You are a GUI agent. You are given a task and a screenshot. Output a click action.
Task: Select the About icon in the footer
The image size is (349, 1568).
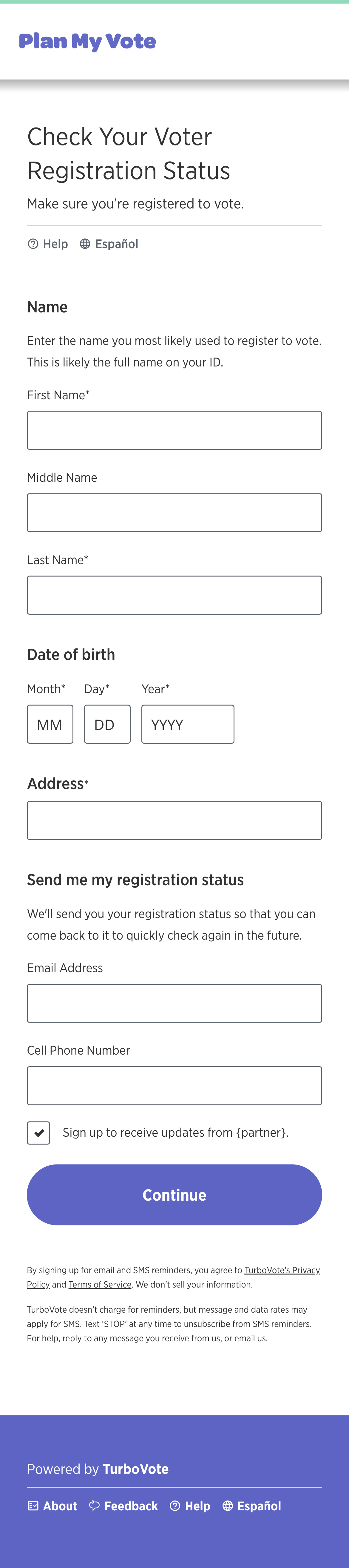[x=33, y=1505]
